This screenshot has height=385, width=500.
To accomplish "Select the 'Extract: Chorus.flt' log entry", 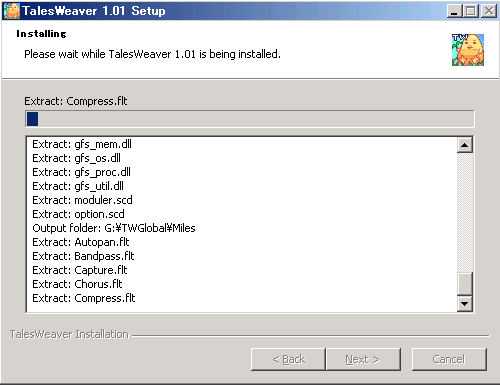I will pyautogui.click(x=77, y=284).
